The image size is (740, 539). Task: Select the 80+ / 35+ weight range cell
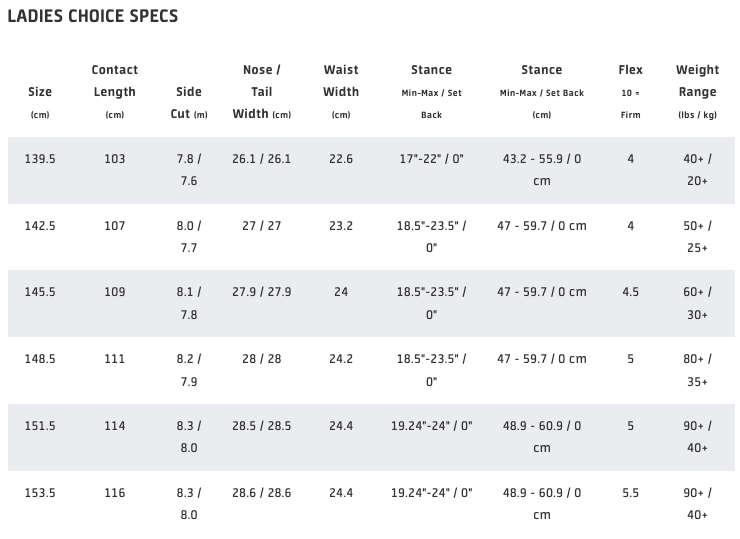pyautogui.click(x=698, y=370)
